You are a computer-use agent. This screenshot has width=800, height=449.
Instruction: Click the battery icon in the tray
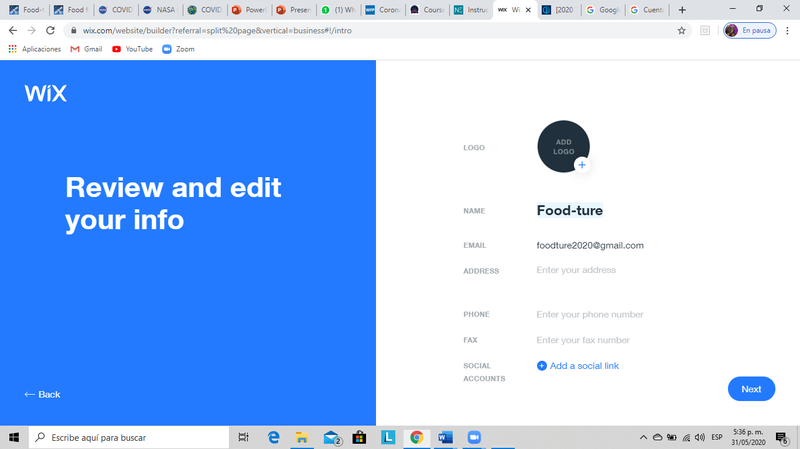(672, 437)
